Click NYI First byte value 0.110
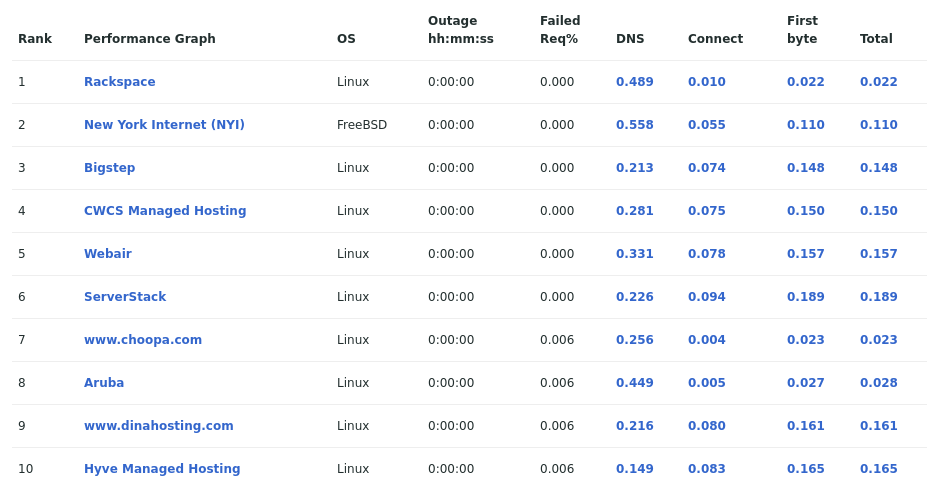The height and width of the screenshot is (490, 939). 805,125
